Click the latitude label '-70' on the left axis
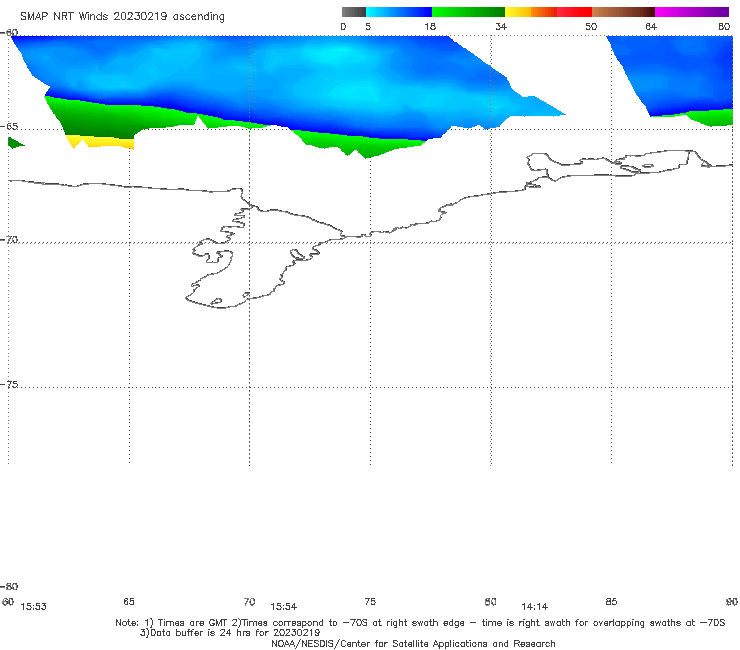This screenshot has width=740, height=650. [9, 240]
